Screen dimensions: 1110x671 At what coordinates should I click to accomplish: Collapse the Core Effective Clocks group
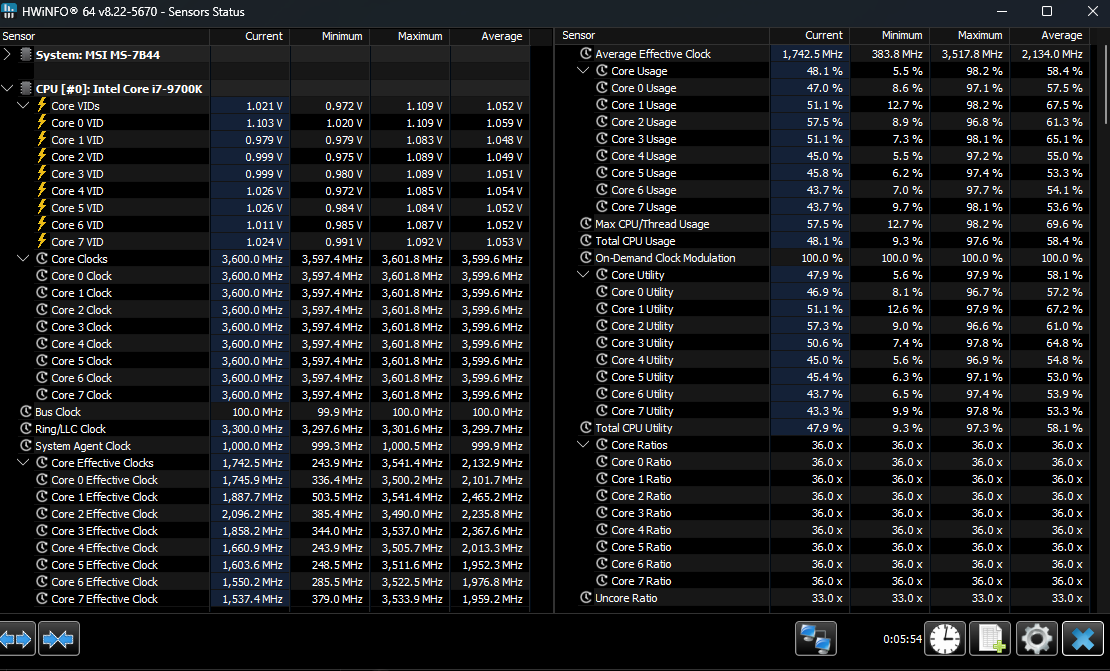[23, 461]
